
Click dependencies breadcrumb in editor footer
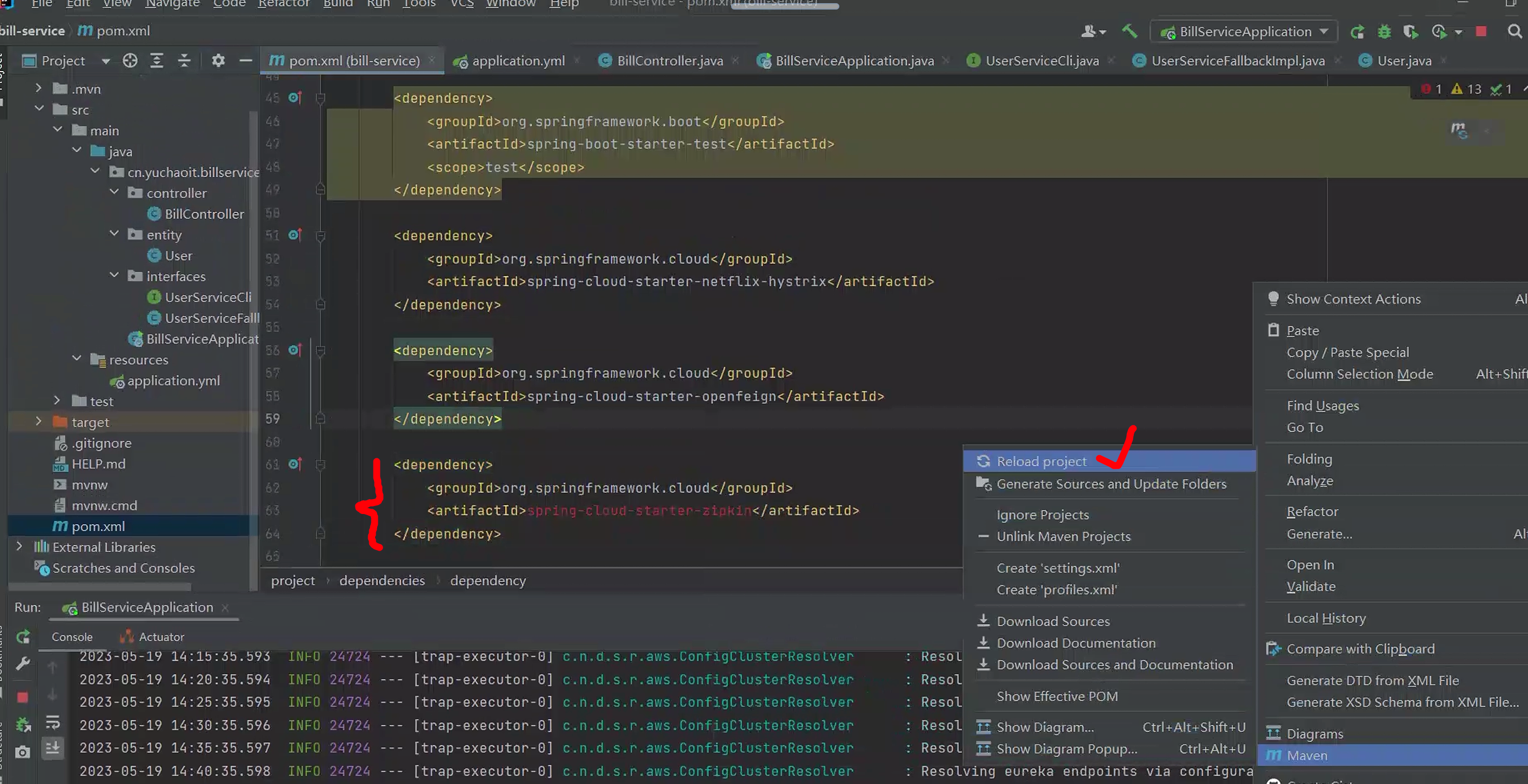coord(381,581)
